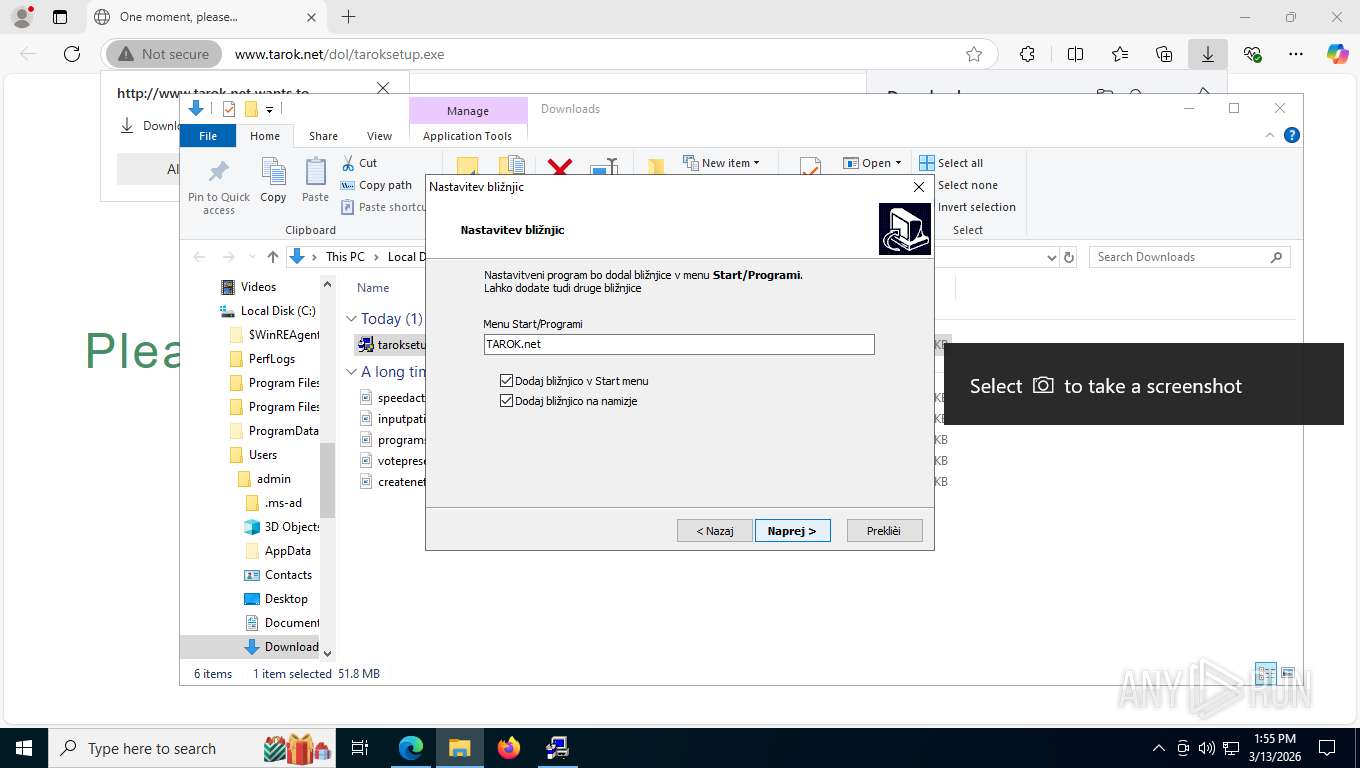Click the Naprej > button in installer
Viewport: 1360px width, 768px height.
tap(792, 531)
